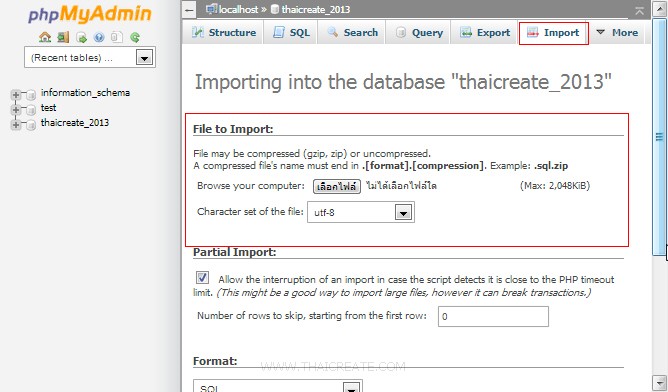Select thaicreate_2013 database in tree
This screenshot has width=668, height=392.
[75, 123]
